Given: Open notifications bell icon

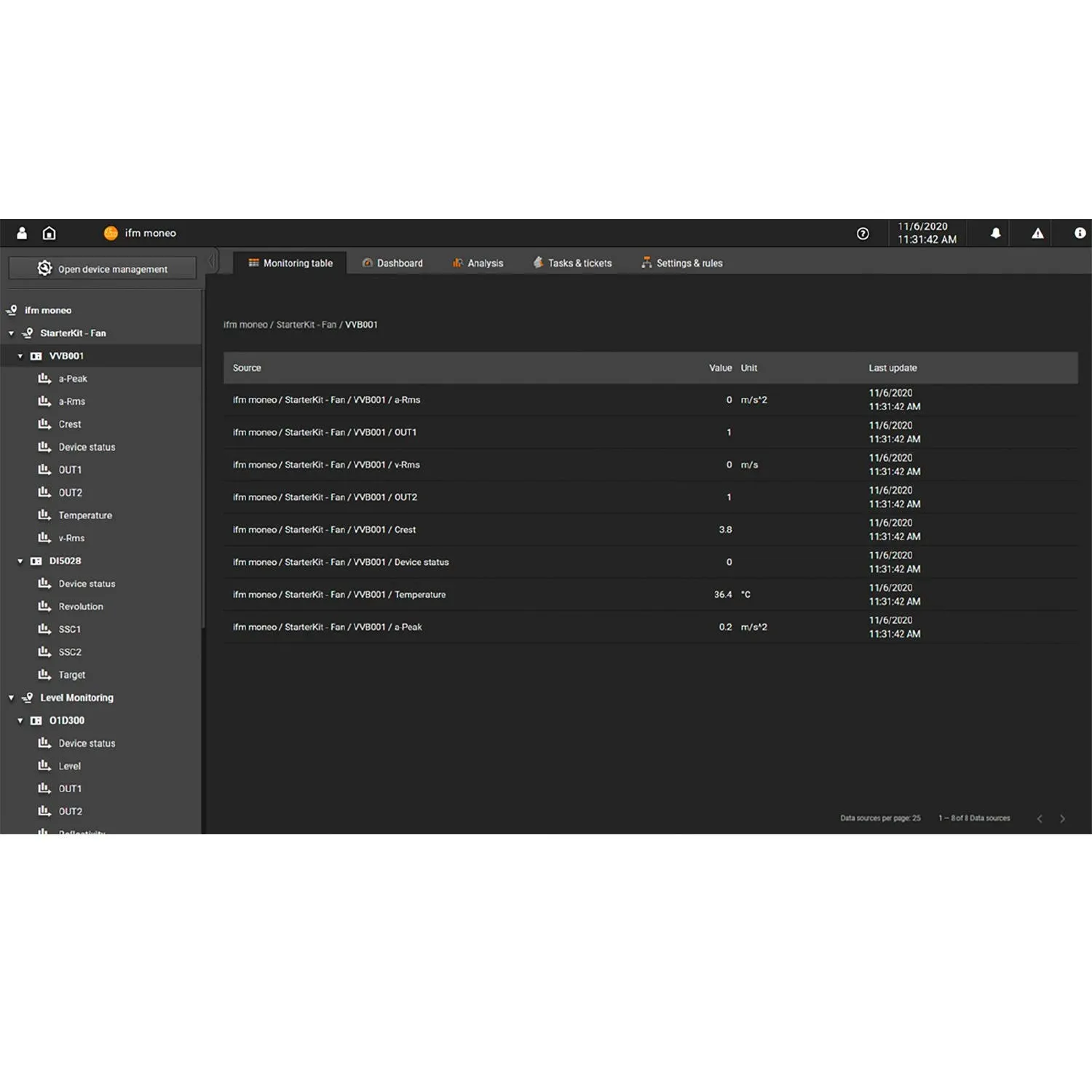Looking at the screenshot, I should (995, 233).
